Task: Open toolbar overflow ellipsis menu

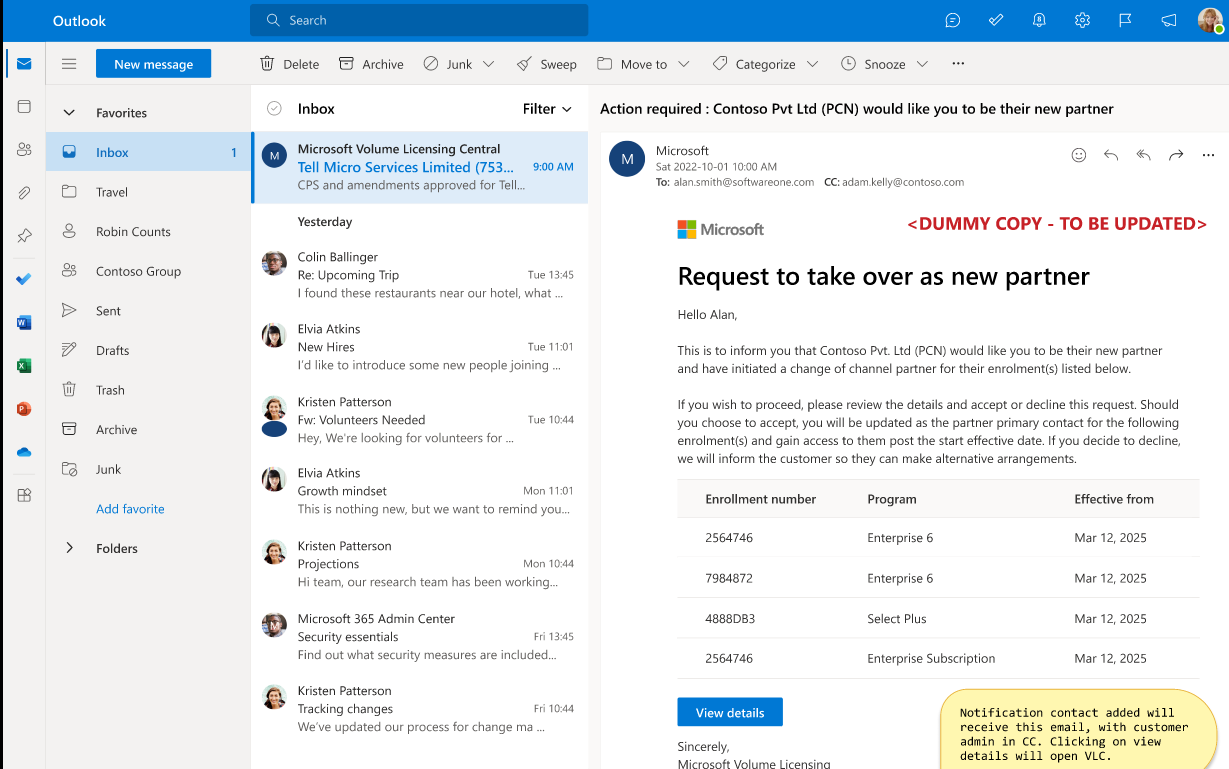Action: pyautogui.click(x=958, y=64)
